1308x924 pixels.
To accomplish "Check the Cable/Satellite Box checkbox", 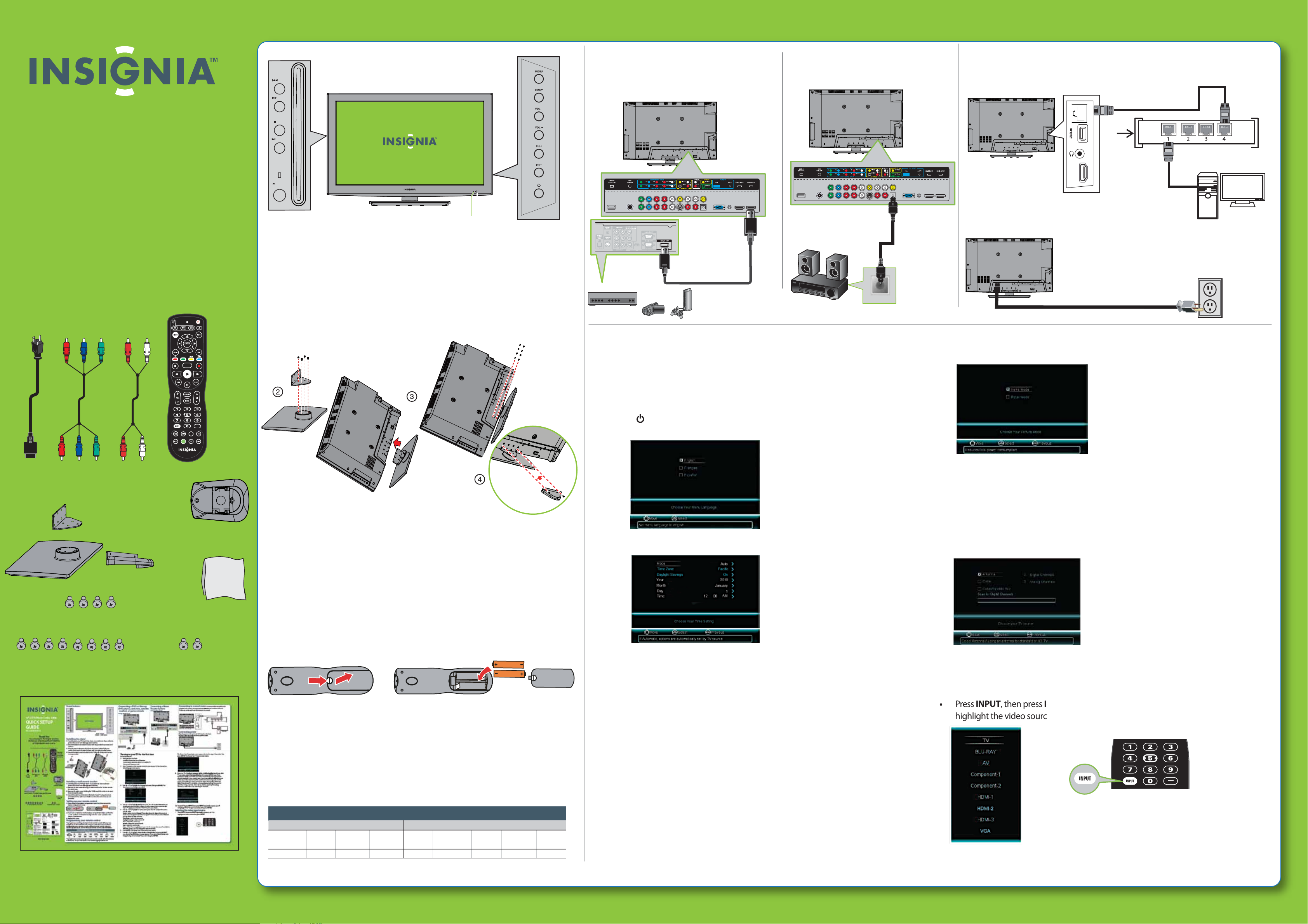I will click(979, 589).
